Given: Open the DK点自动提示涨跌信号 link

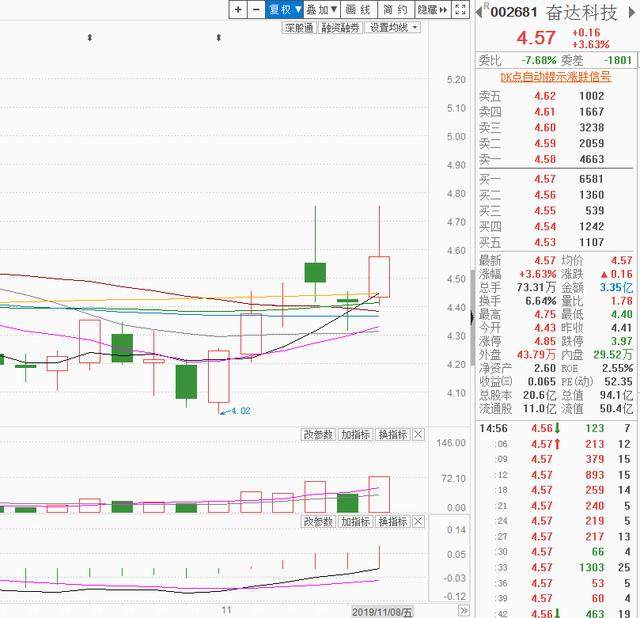Looking at the screenshot, I should pyautogui.click(x=555, y=76).
